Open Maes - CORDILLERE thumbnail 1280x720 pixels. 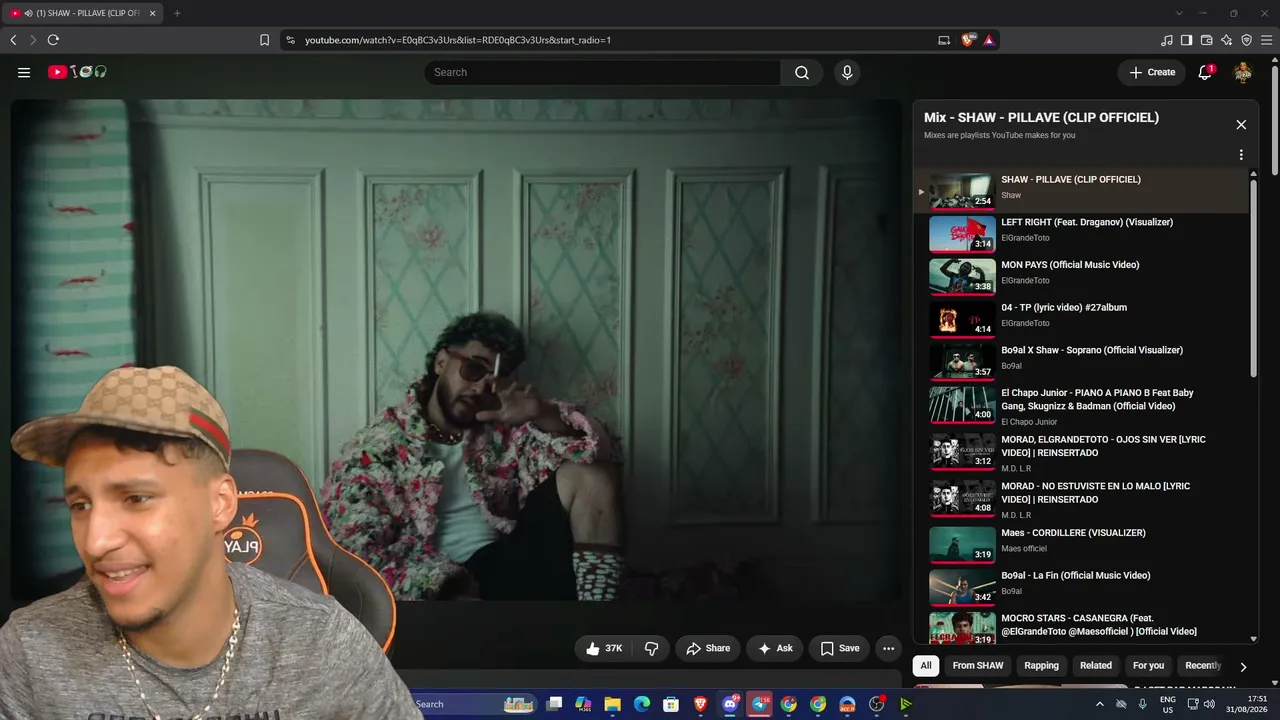[x=962, y=545]
